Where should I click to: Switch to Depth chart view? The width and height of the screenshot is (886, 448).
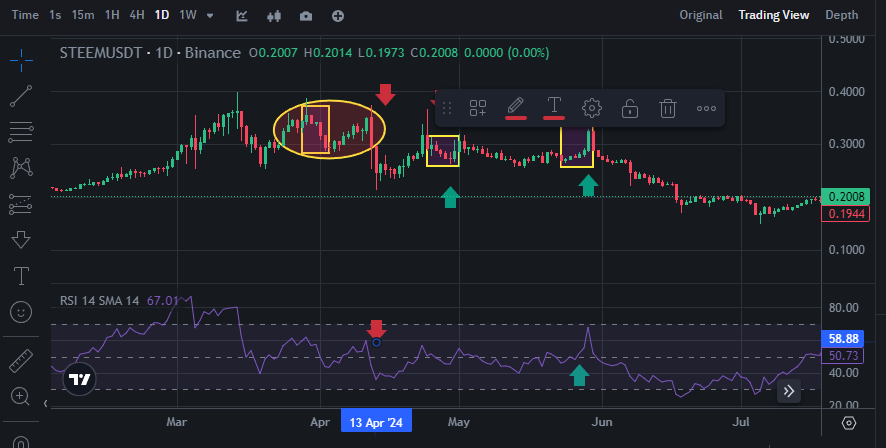841,15
